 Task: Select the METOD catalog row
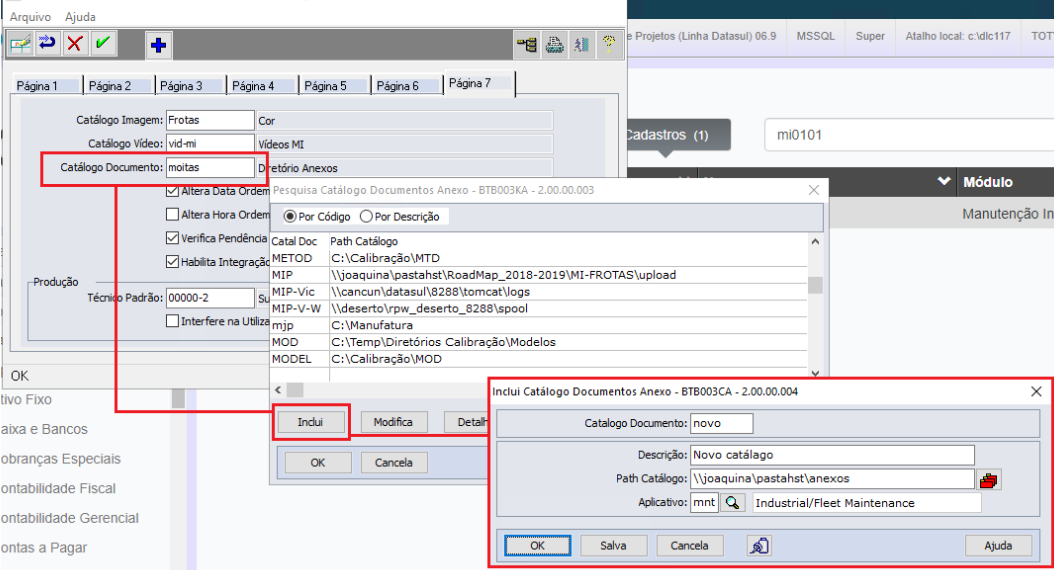coord(538,258)
